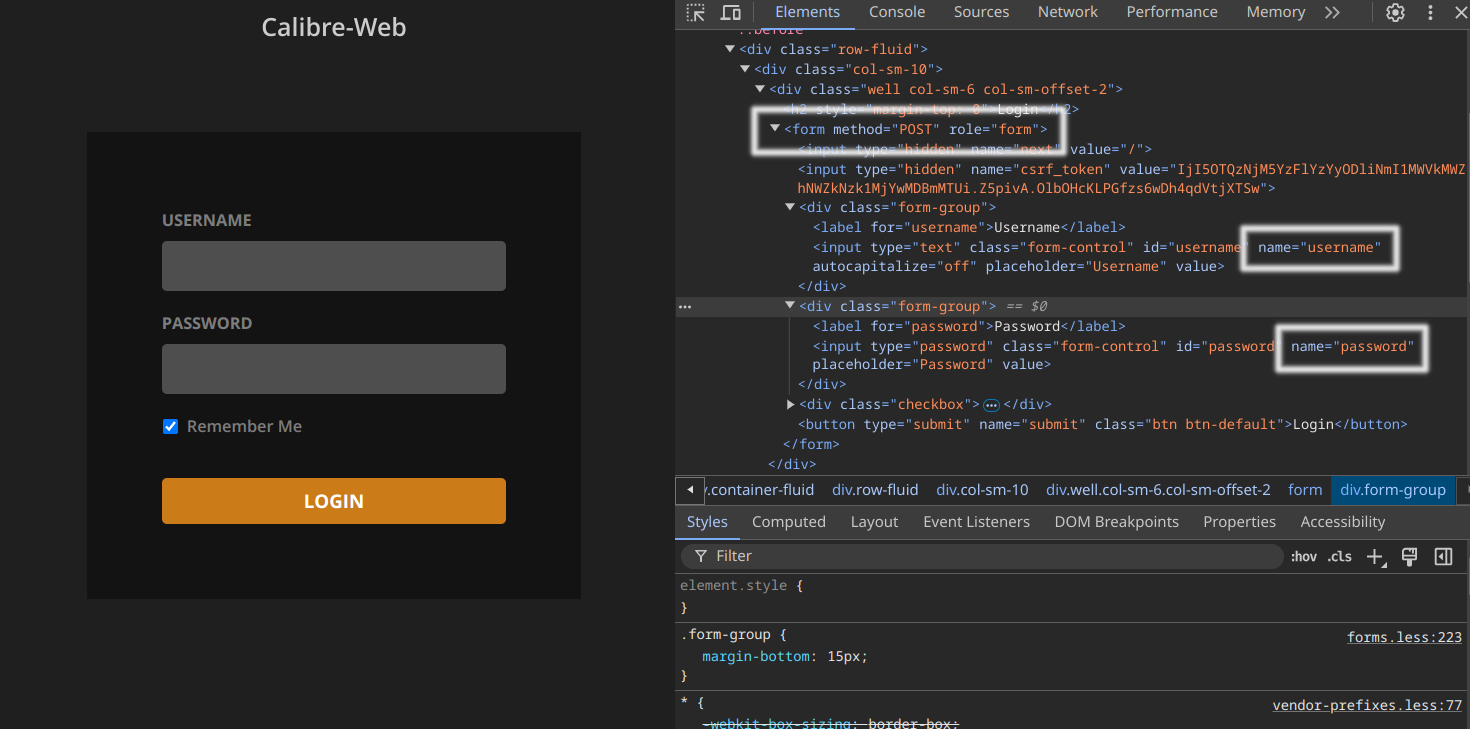The width and height of the screenshot is (1470, 729).
Task: Open the DevTools settings gear
Action: point(1395,13)
